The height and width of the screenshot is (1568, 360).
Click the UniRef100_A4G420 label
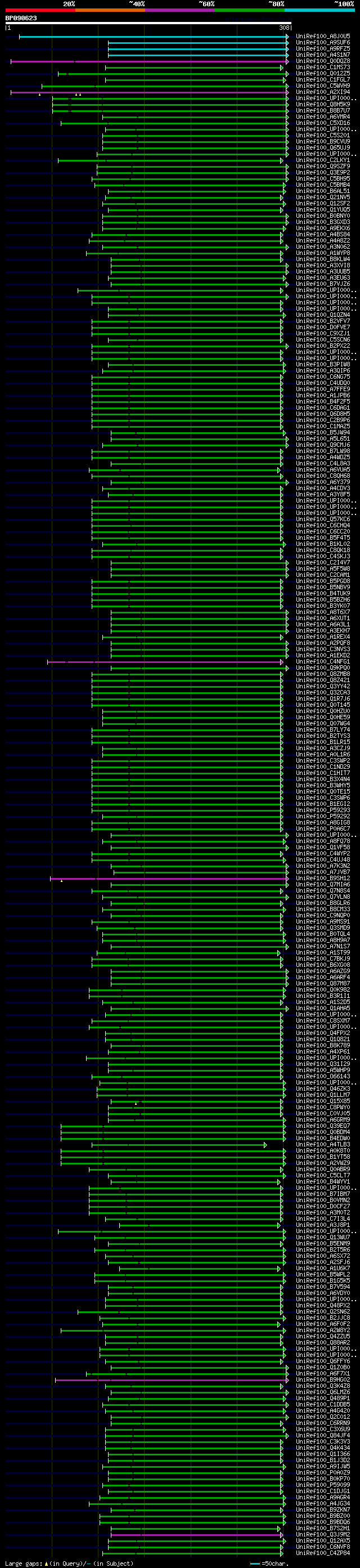[323, 1411]
